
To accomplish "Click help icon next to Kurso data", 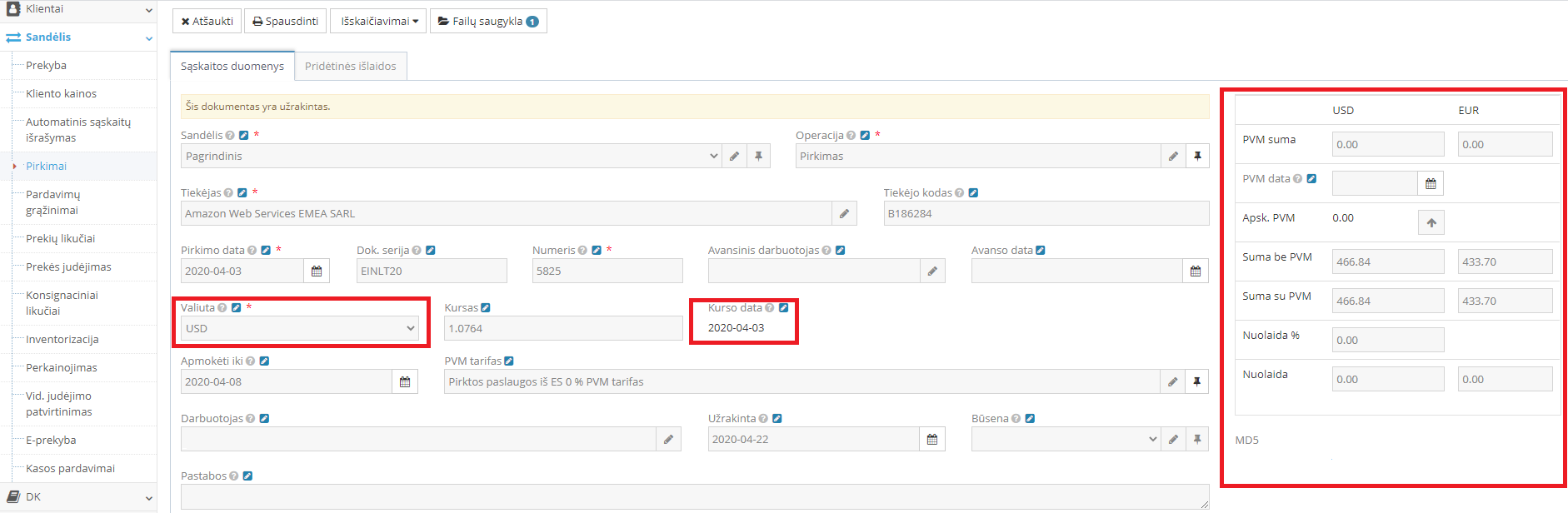I will 770,308.
